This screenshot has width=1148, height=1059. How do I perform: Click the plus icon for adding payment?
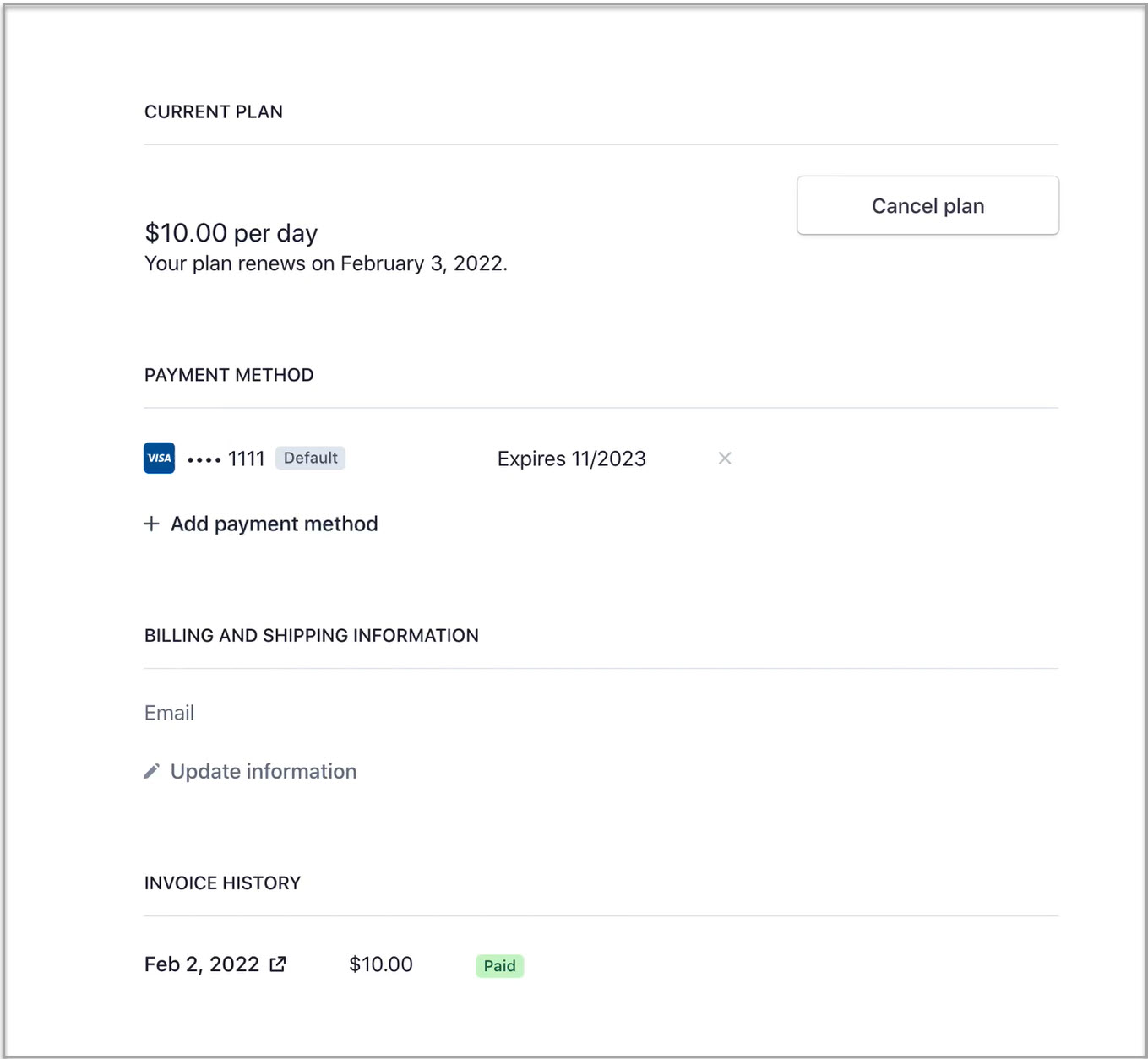[151, 524]
